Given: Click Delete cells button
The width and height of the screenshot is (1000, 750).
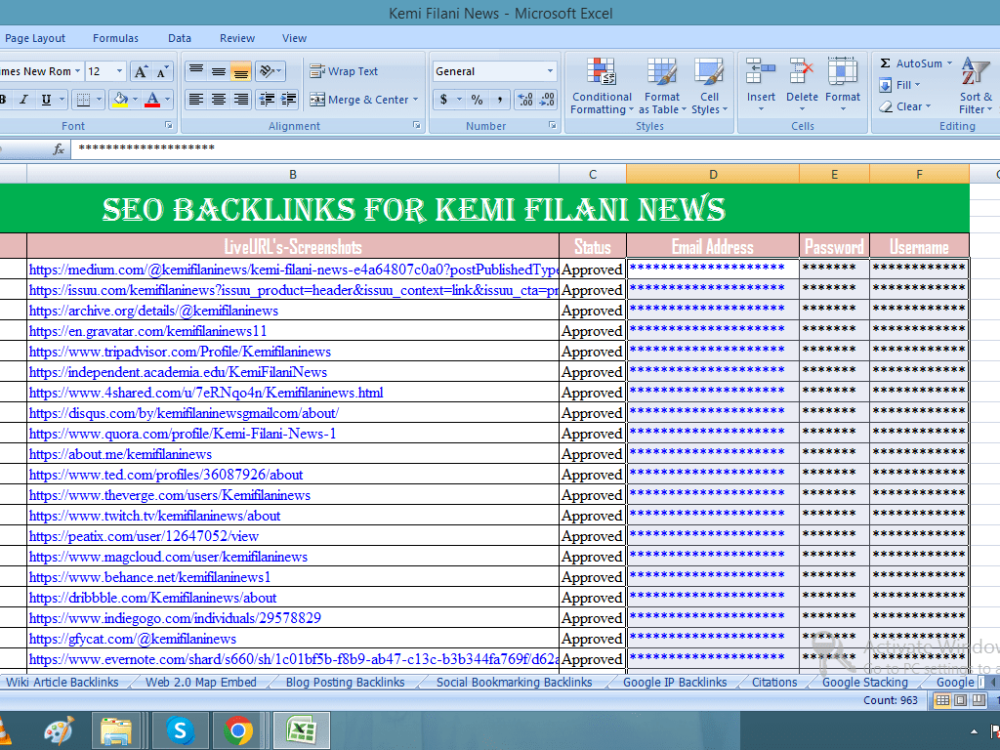Looking at the screenshot, I should pyautogui.click(x=802, y=85).
